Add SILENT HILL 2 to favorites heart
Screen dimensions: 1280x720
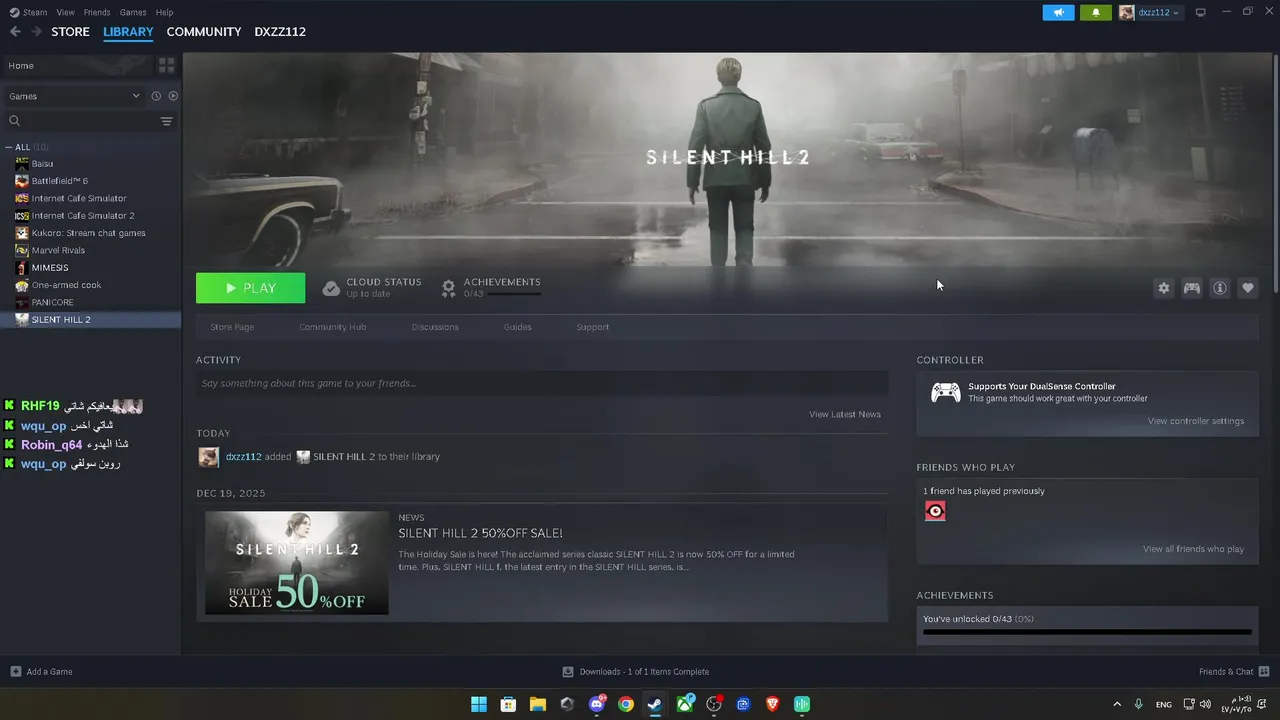click(1248, 288)
